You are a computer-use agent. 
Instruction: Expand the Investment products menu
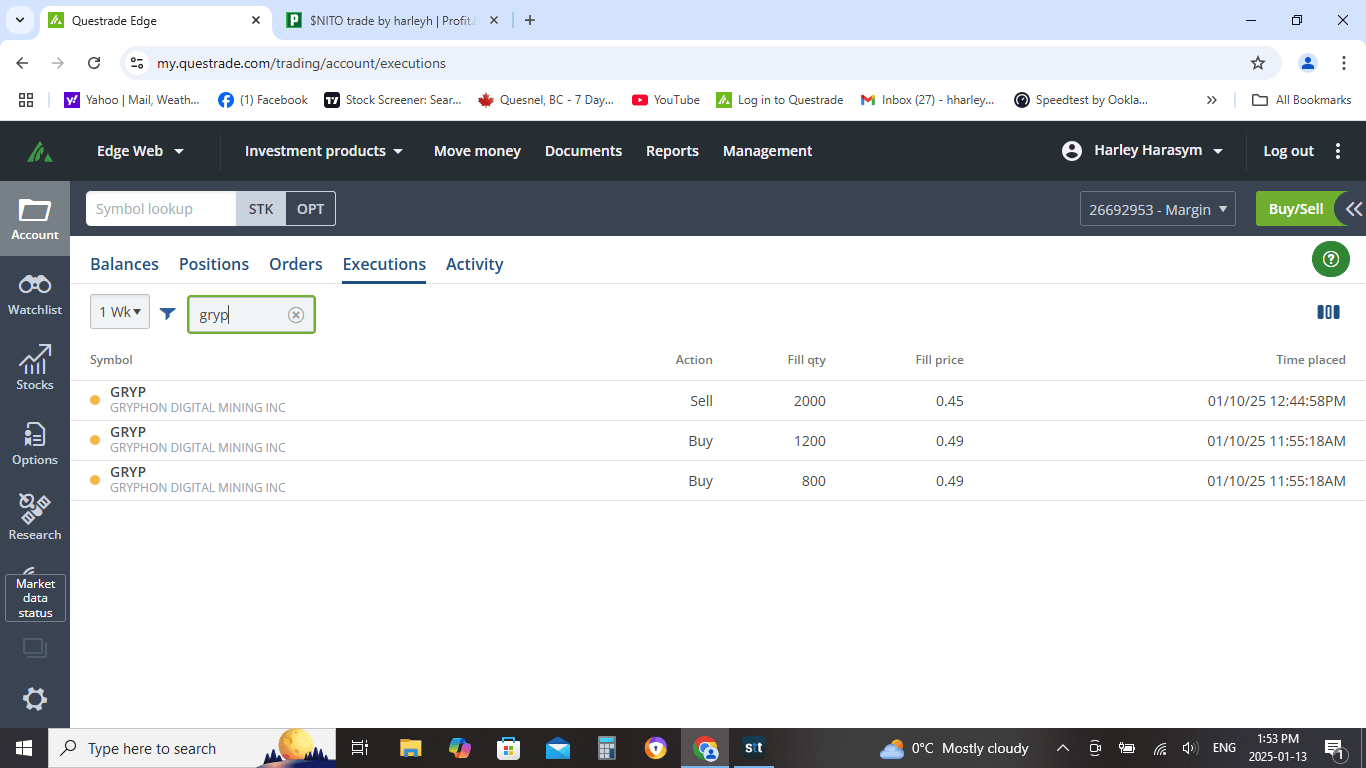[x=324, y=151]
